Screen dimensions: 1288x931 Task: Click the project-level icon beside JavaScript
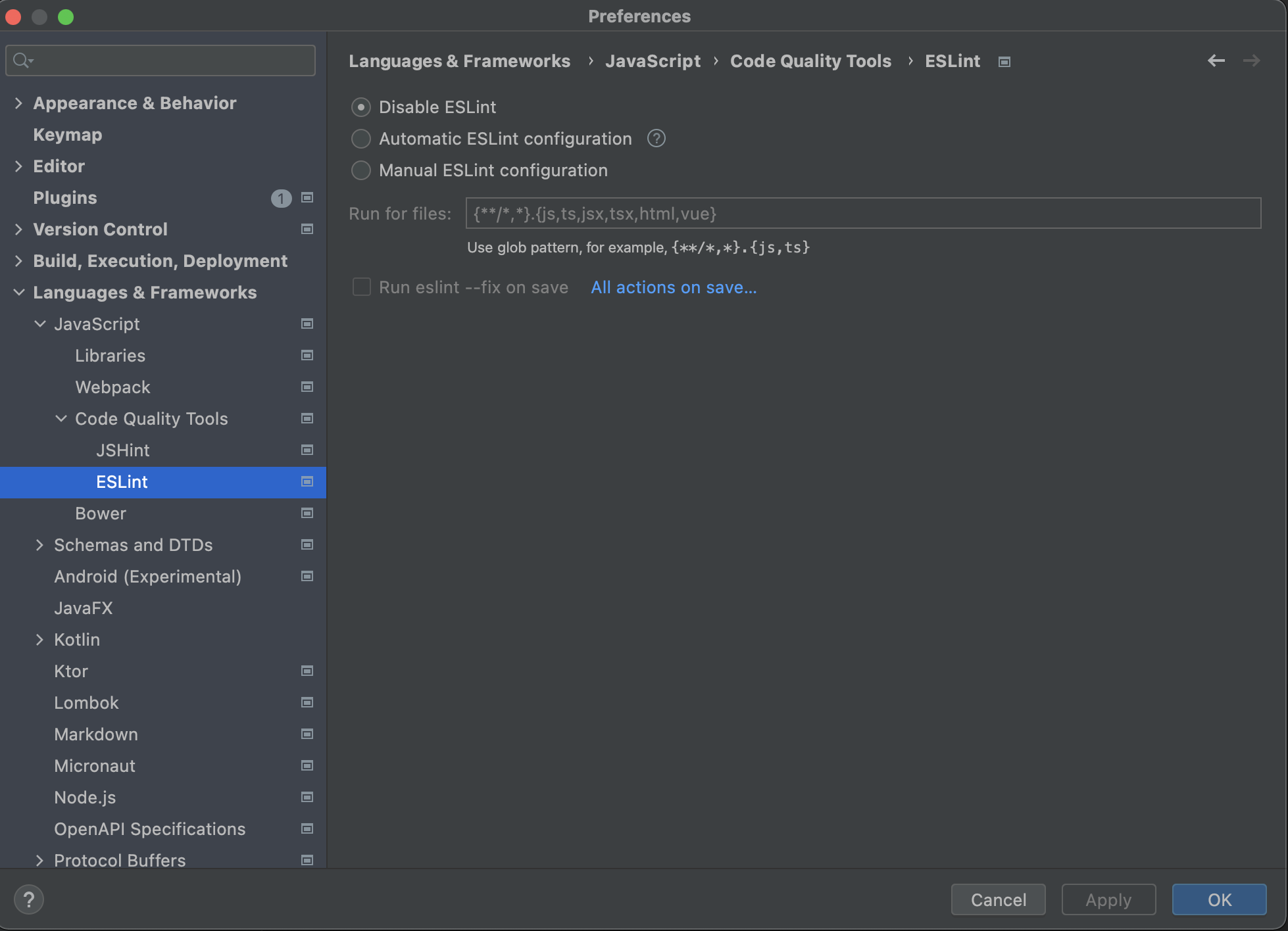point(307,323)
